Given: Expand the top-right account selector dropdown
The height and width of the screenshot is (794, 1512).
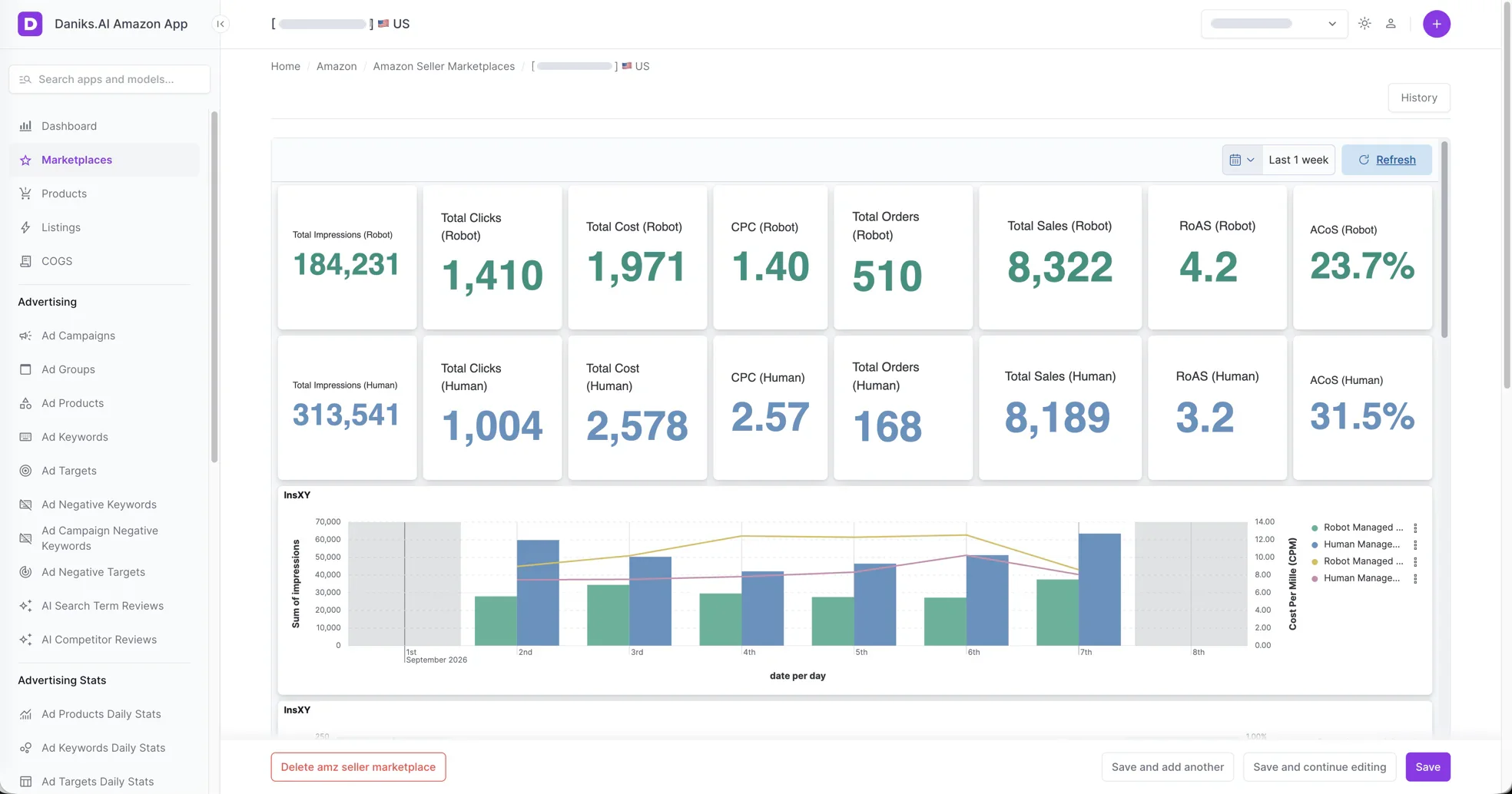Looking at the screenshot, I should 1274,24.
